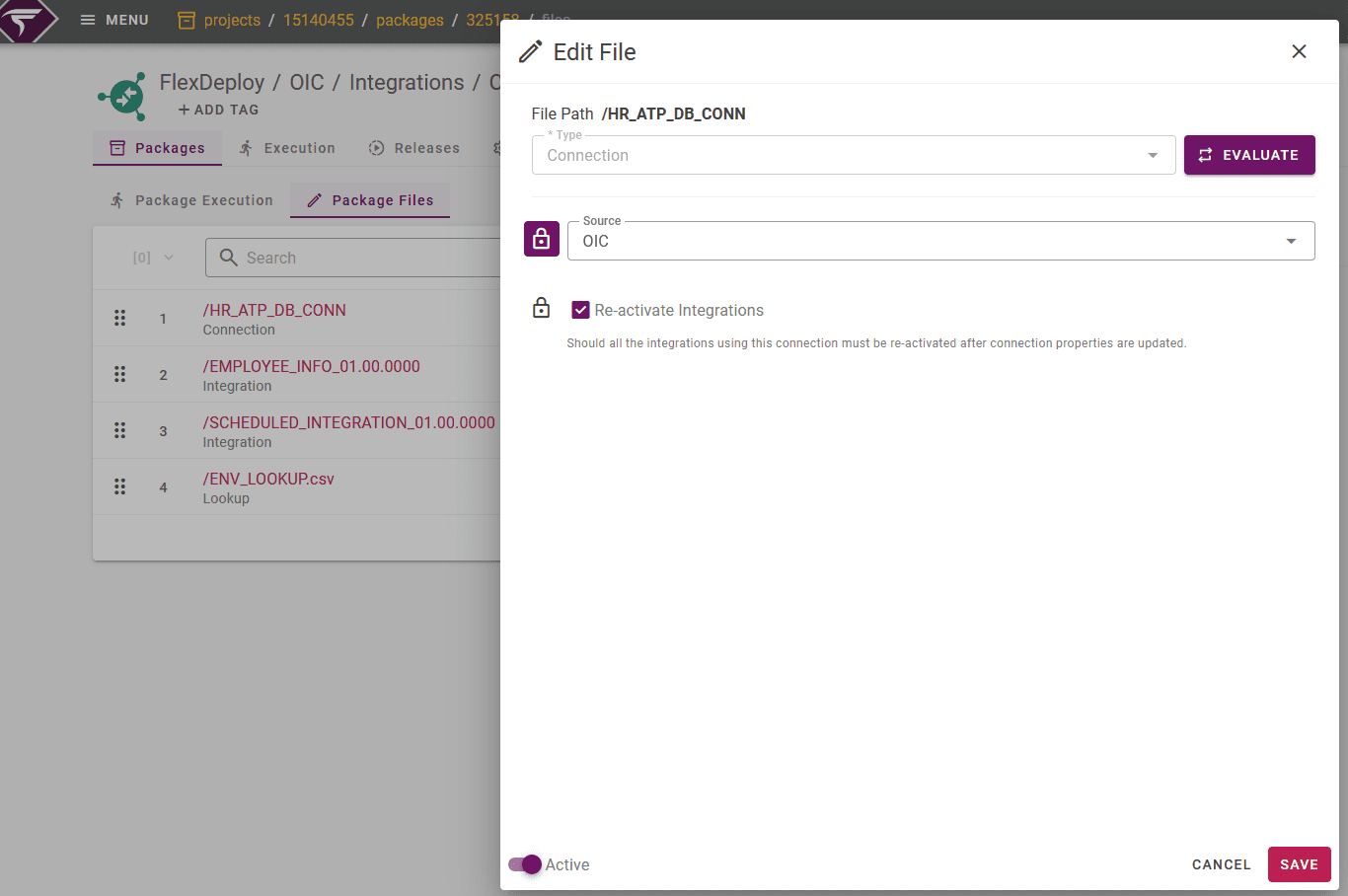Open the Source dropdown showing OIC
Viewport: 1348px width, 896px height.
pyautogui.click(x=1290, y=241)
